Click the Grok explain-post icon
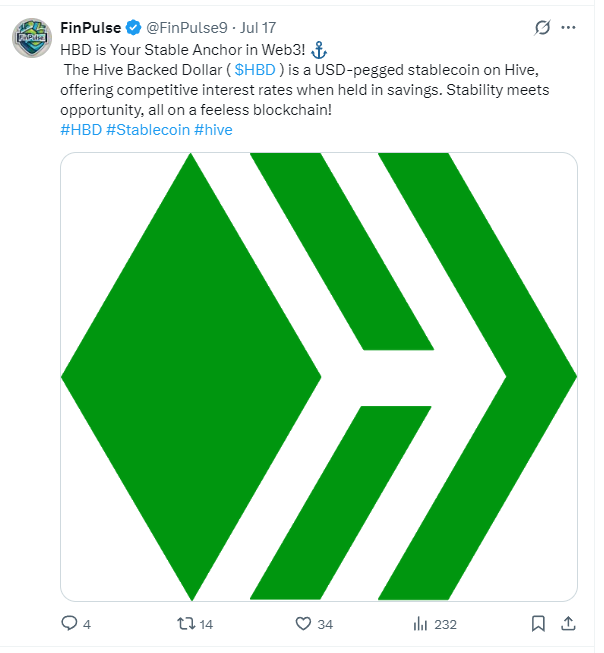Screen dimensions: 604x653 point(542,28)
